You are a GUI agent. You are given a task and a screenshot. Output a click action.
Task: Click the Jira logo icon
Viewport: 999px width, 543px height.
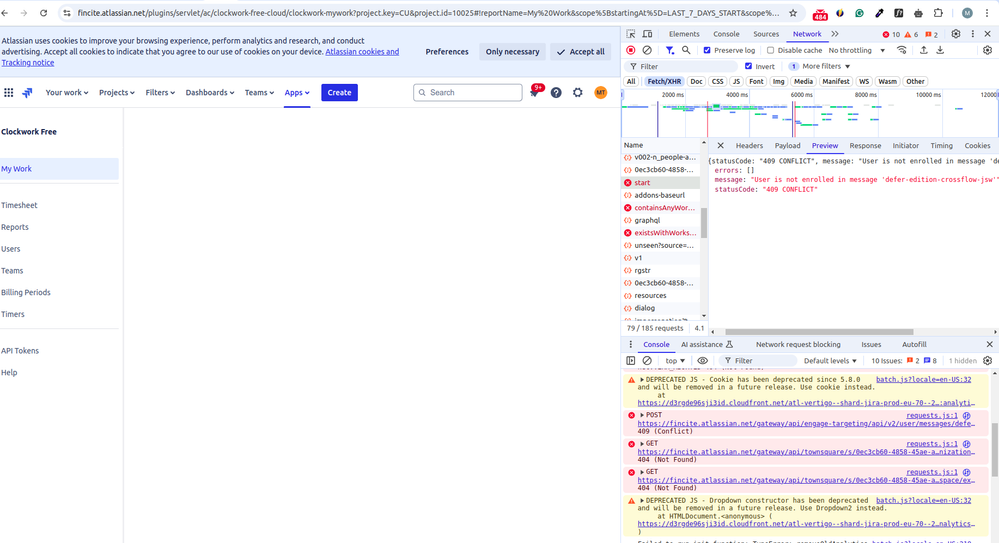(x=27, y=92)
